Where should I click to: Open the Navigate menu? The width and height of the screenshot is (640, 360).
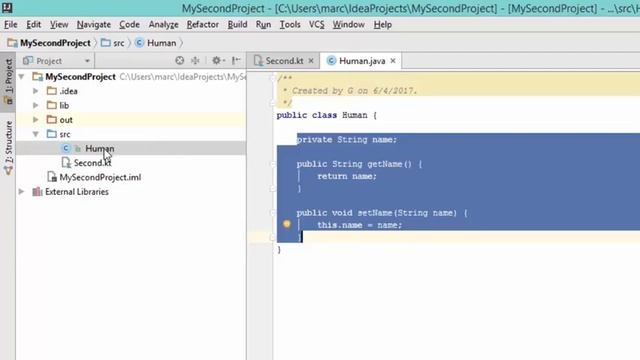click(x=94, y=24)
